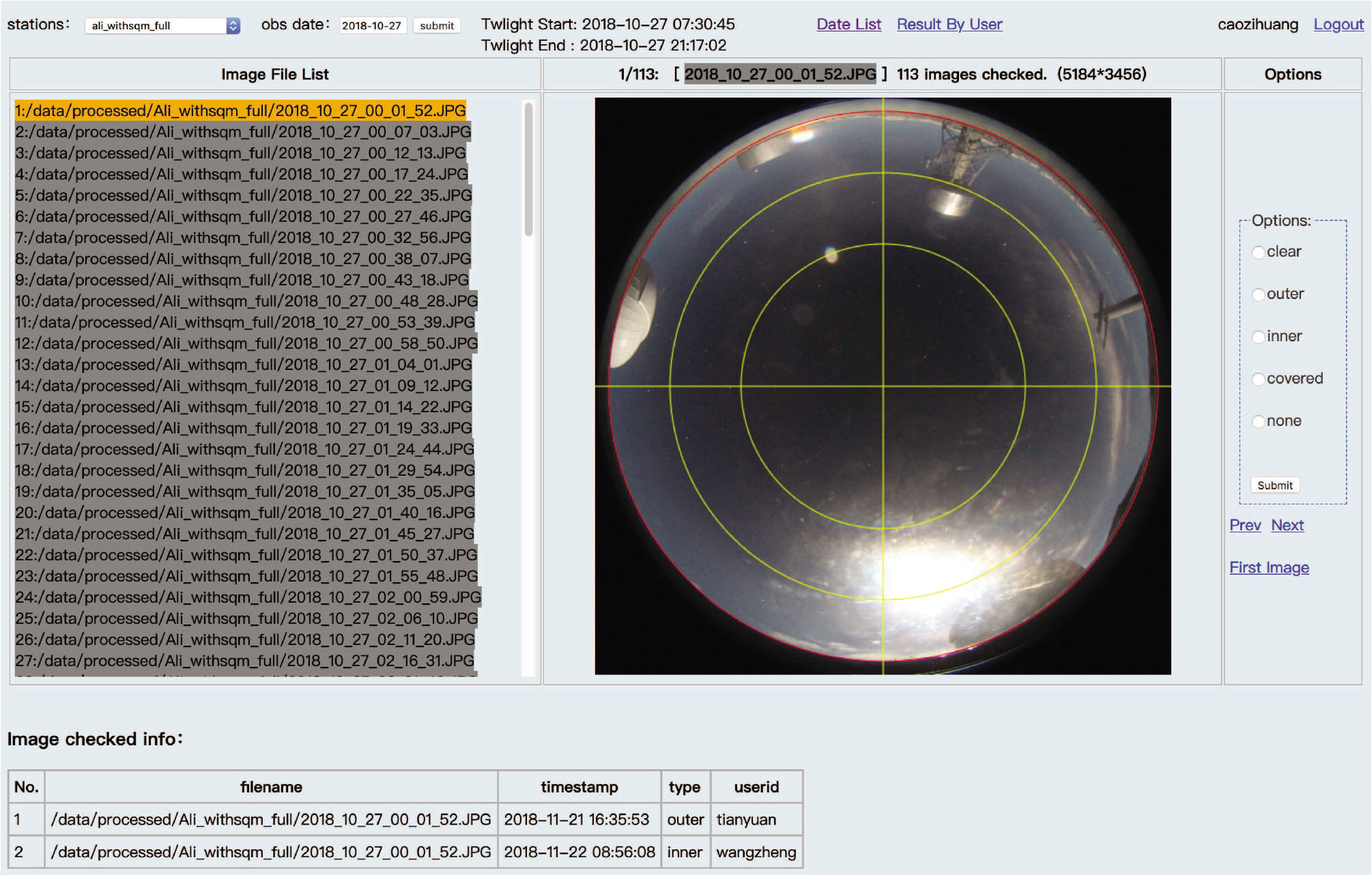Open the stations dropdown arrow
Screen dimensions: 1372x875
tap(233, 26)
